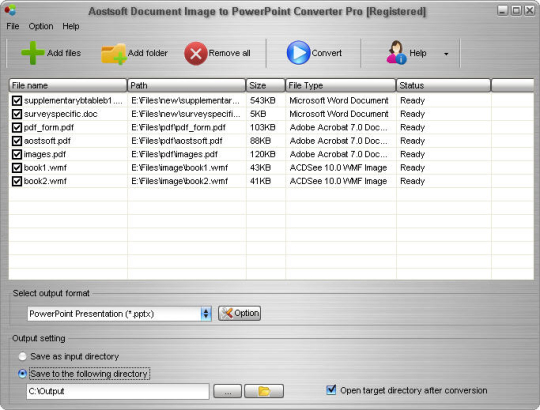
Task: Click the Help person icon in toolbar
Action: [x=396, y=52]
